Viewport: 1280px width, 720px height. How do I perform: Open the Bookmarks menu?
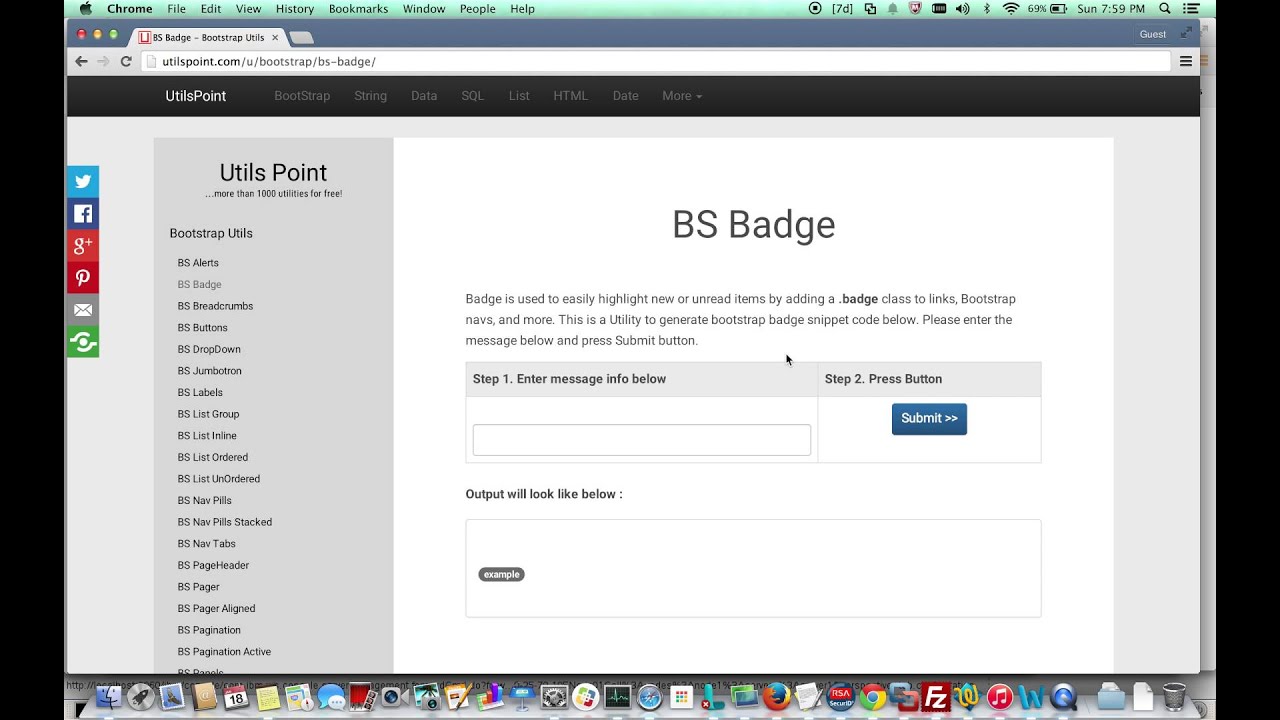tap(359, 8)
